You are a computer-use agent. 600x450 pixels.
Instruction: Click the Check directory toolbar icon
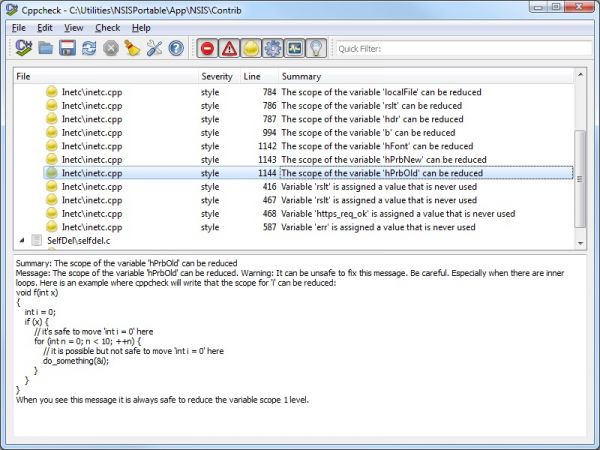coord(24,48)
